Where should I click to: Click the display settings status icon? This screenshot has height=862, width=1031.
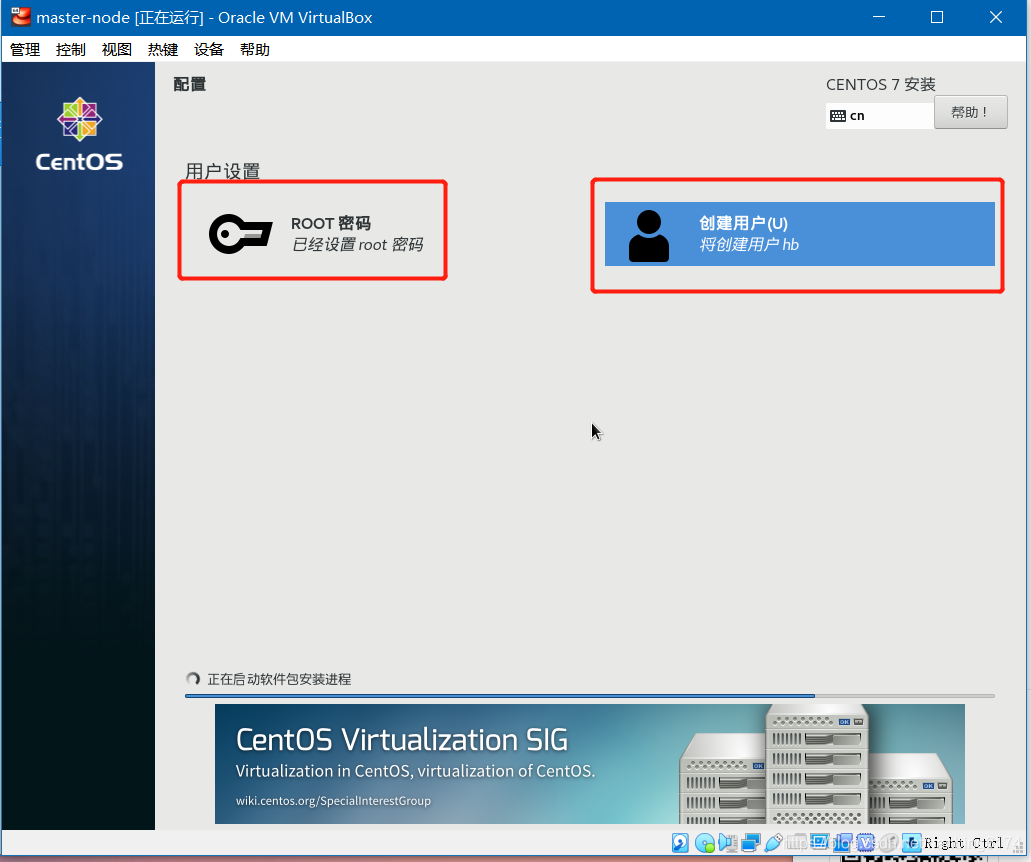click(x=820, y=841)
